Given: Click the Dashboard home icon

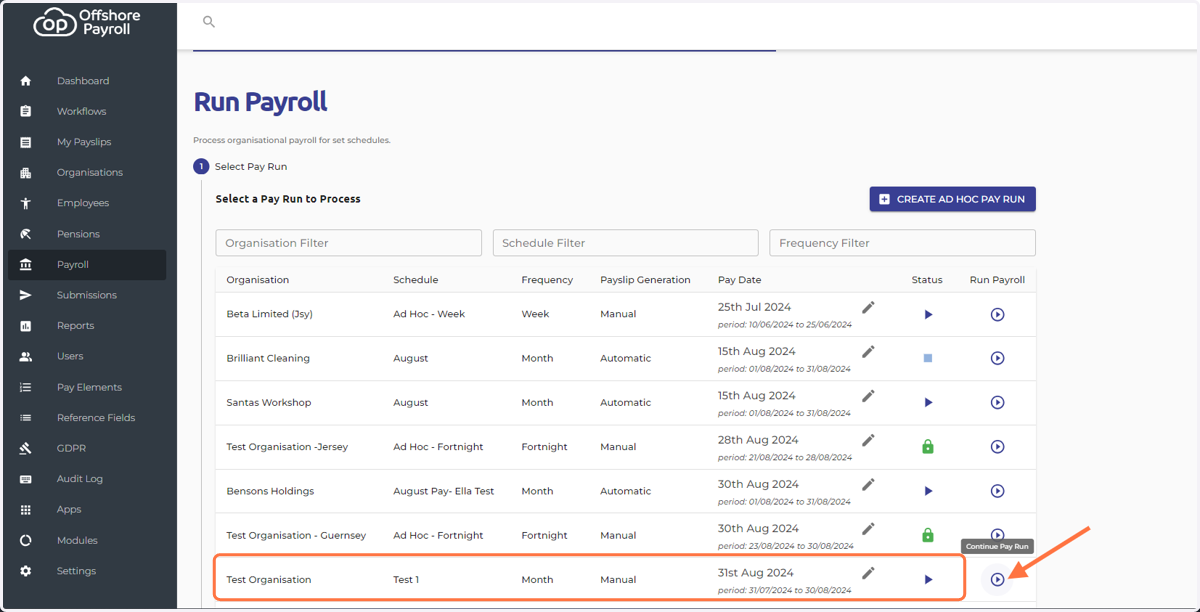Looking at the screenshot, I should pos(26,81).
